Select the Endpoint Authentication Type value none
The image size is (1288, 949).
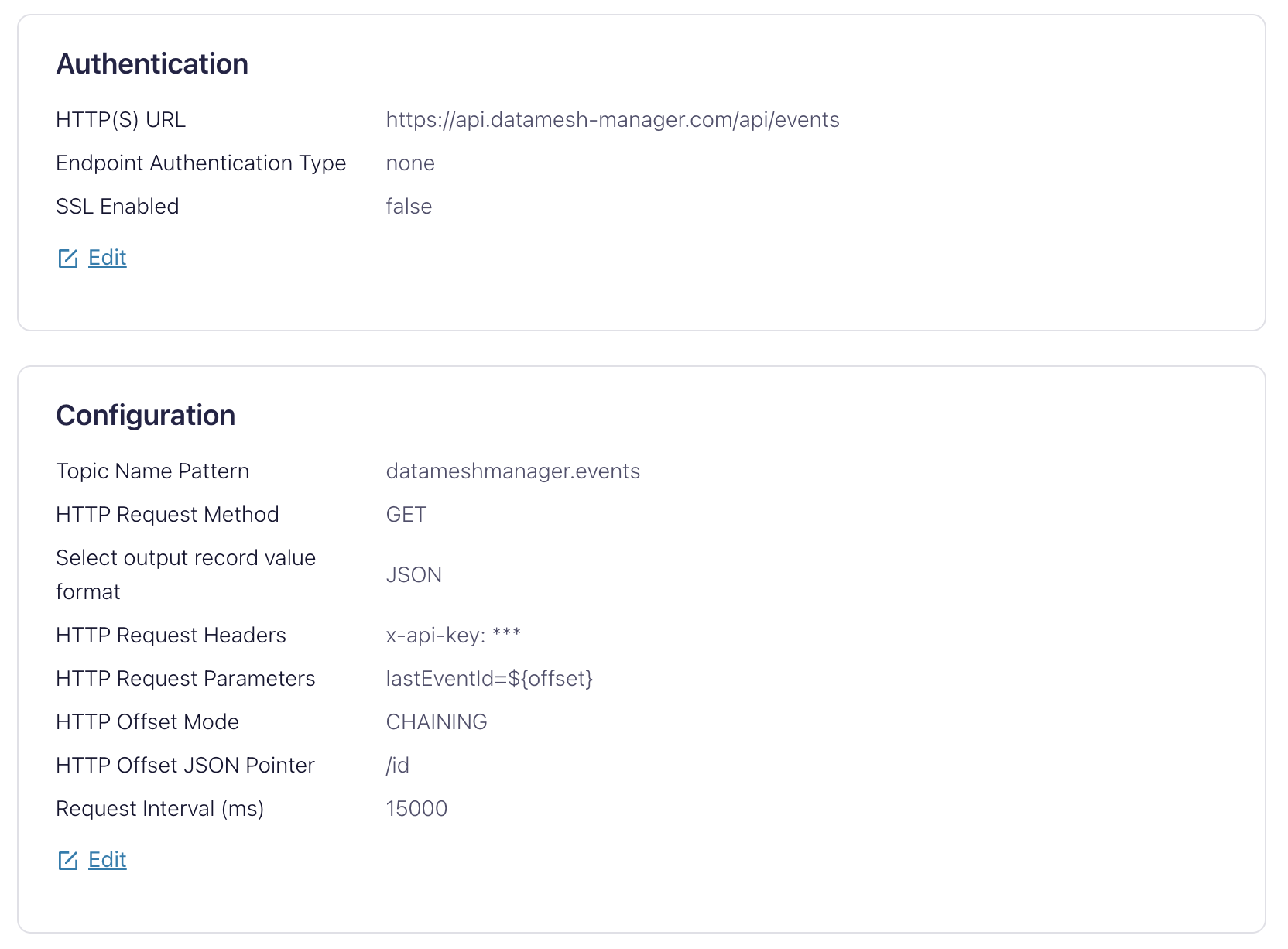pyautogui.click(x=410, y=163)
